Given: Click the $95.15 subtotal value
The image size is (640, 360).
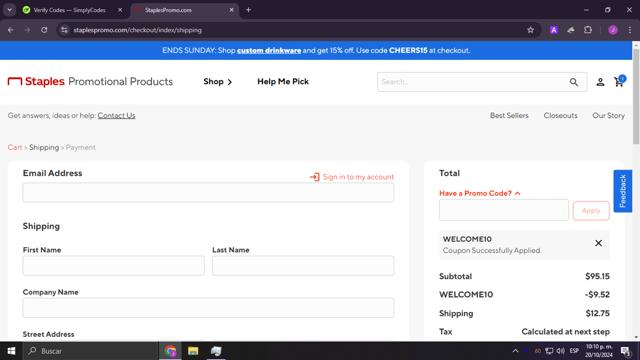Looking at the screenshot, I should point(597,276).
